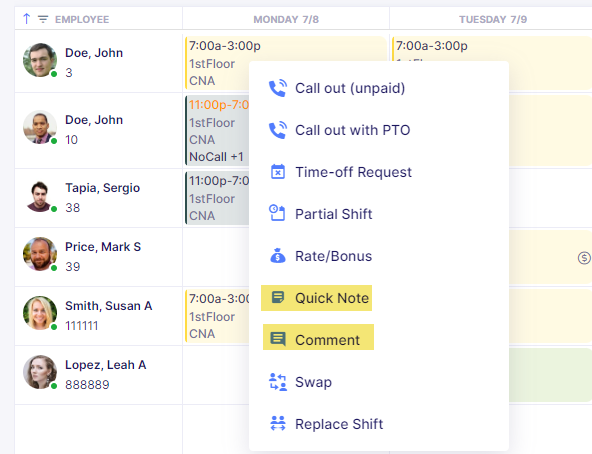Click the Comment bubble icon
592x454 pixels.
coord(278,339)
